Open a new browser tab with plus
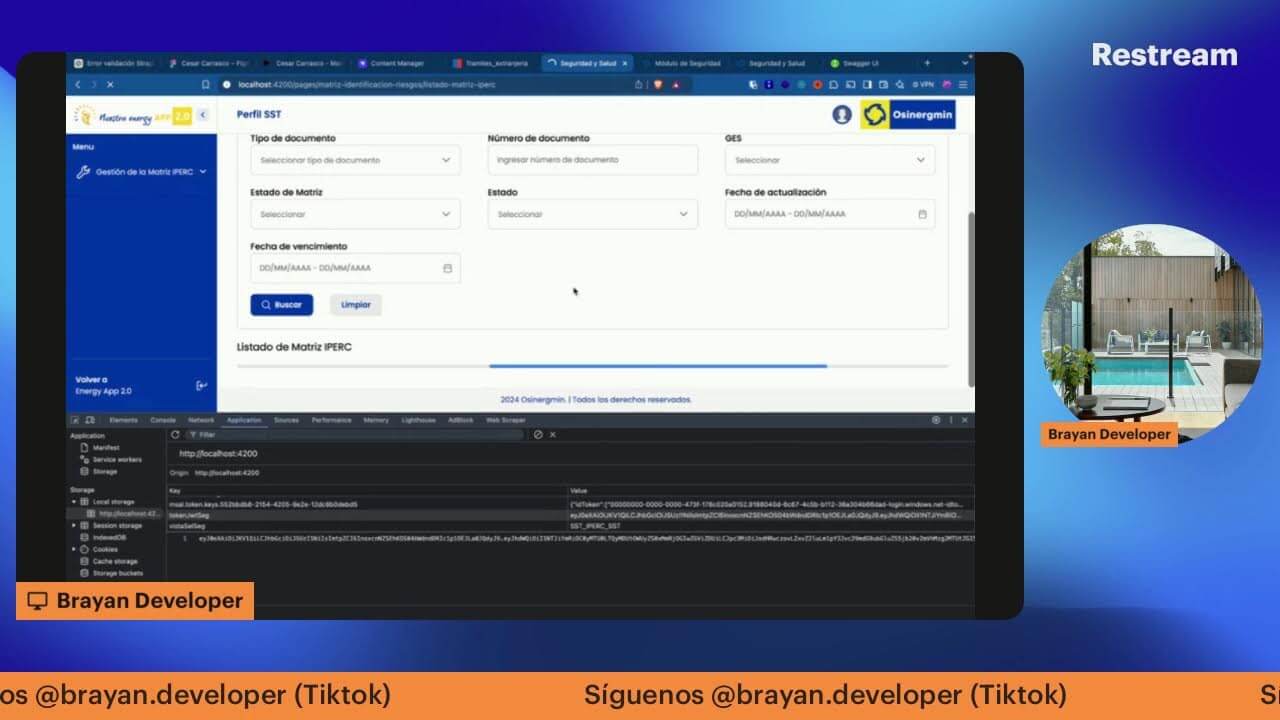 (926, 63)
